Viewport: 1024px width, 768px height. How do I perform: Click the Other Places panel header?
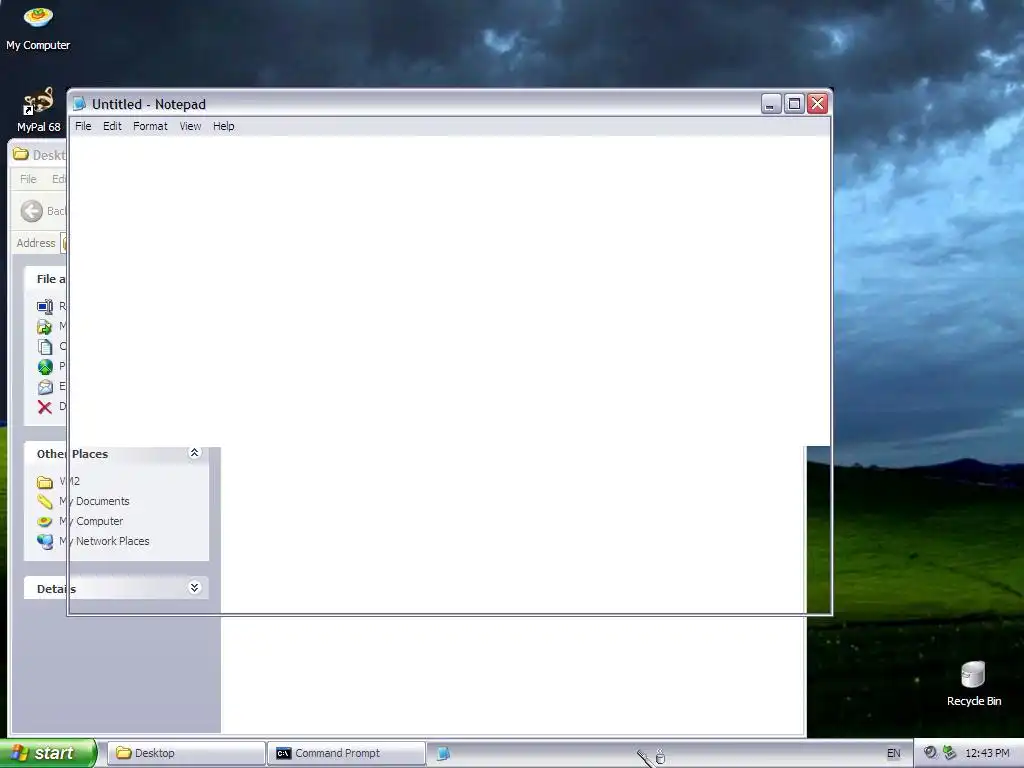(x=116, y=454)
